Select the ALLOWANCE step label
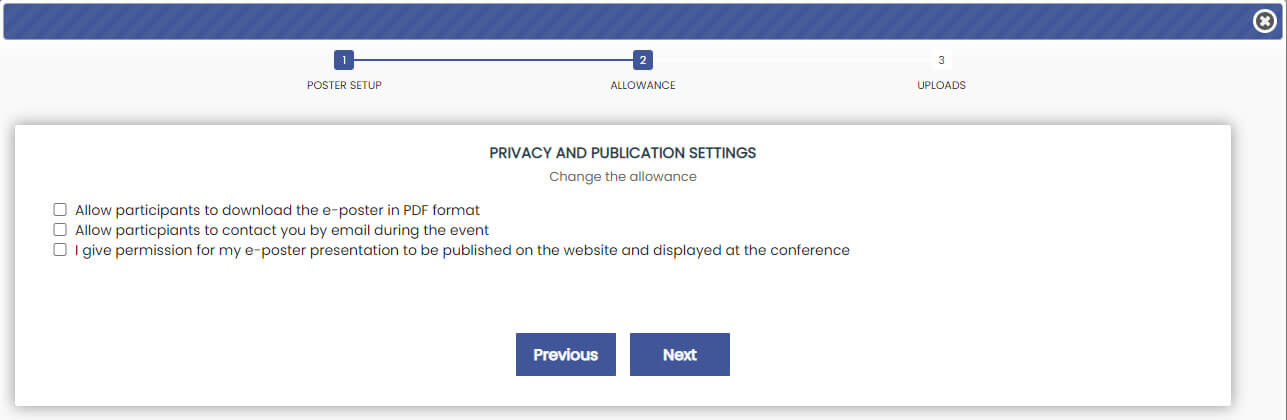 643,85
